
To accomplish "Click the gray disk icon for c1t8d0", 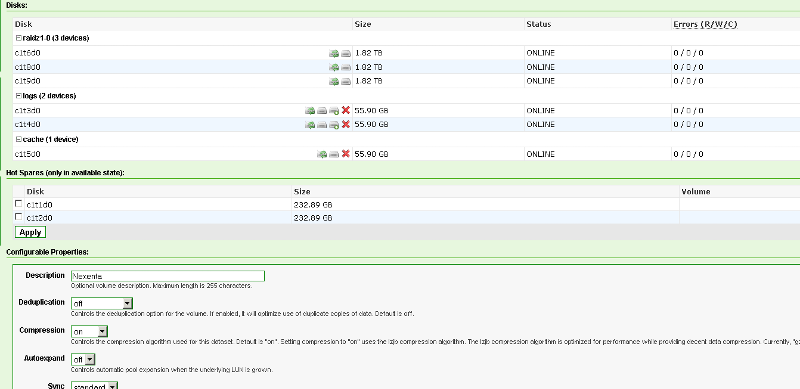I will click(346, 67).
